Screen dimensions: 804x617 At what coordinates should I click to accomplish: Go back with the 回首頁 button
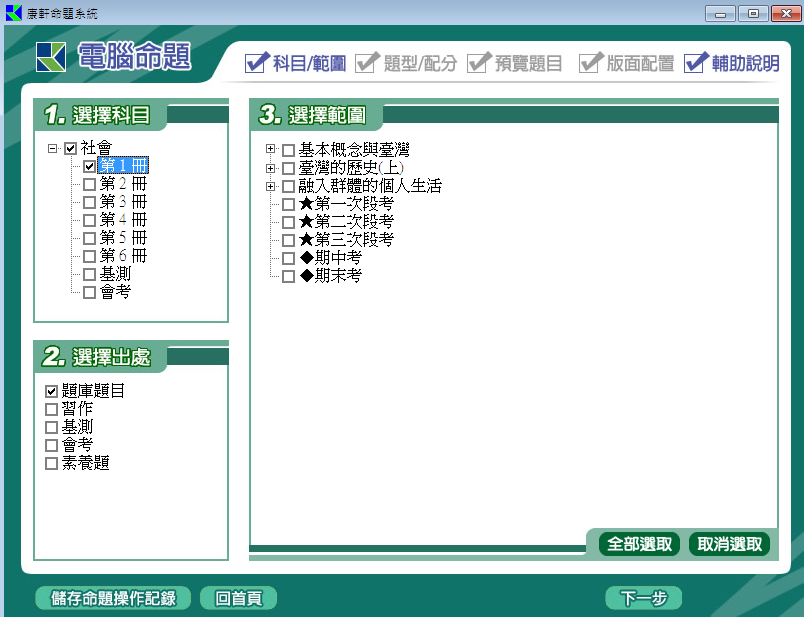click(x=238, y=598)
